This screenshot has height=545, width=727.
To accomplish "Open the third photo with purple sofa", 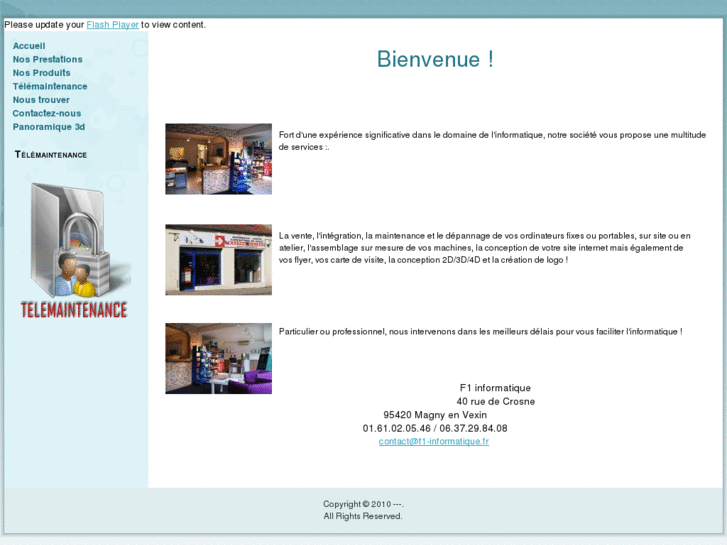I will [218, 358].
